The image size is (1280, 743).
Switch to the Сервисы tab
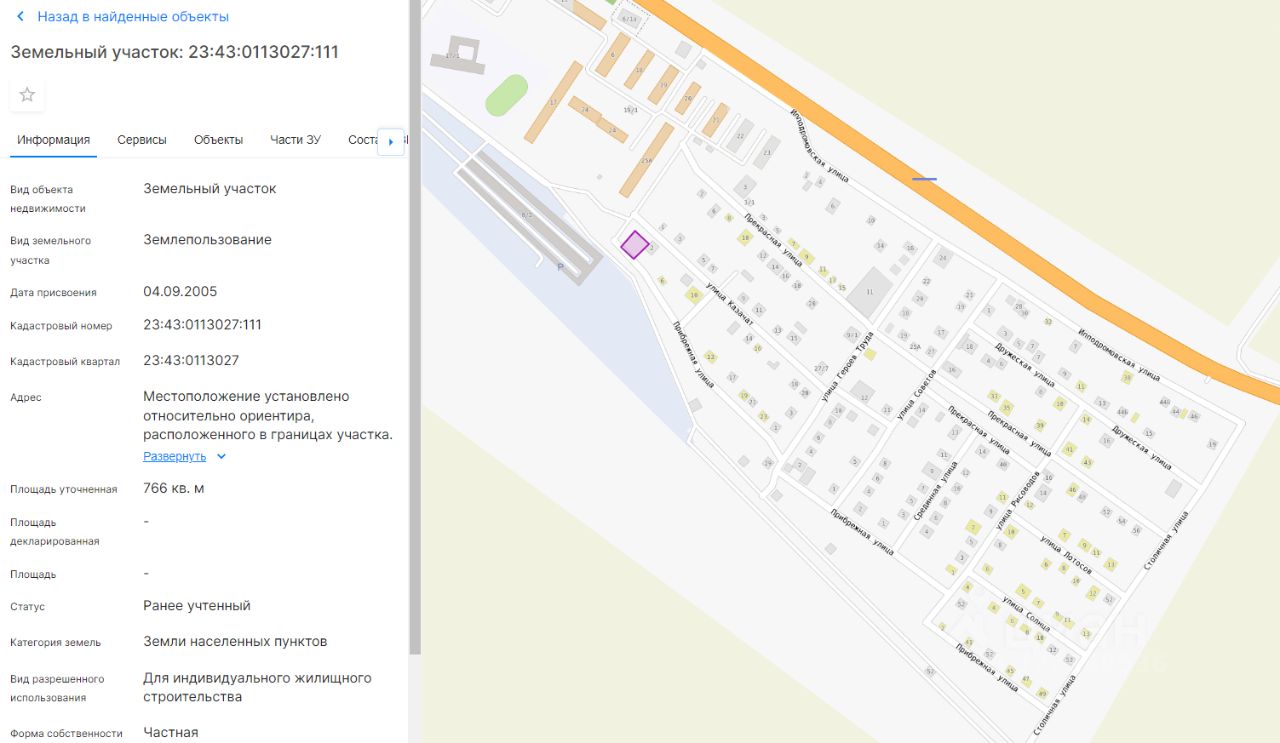142,140
